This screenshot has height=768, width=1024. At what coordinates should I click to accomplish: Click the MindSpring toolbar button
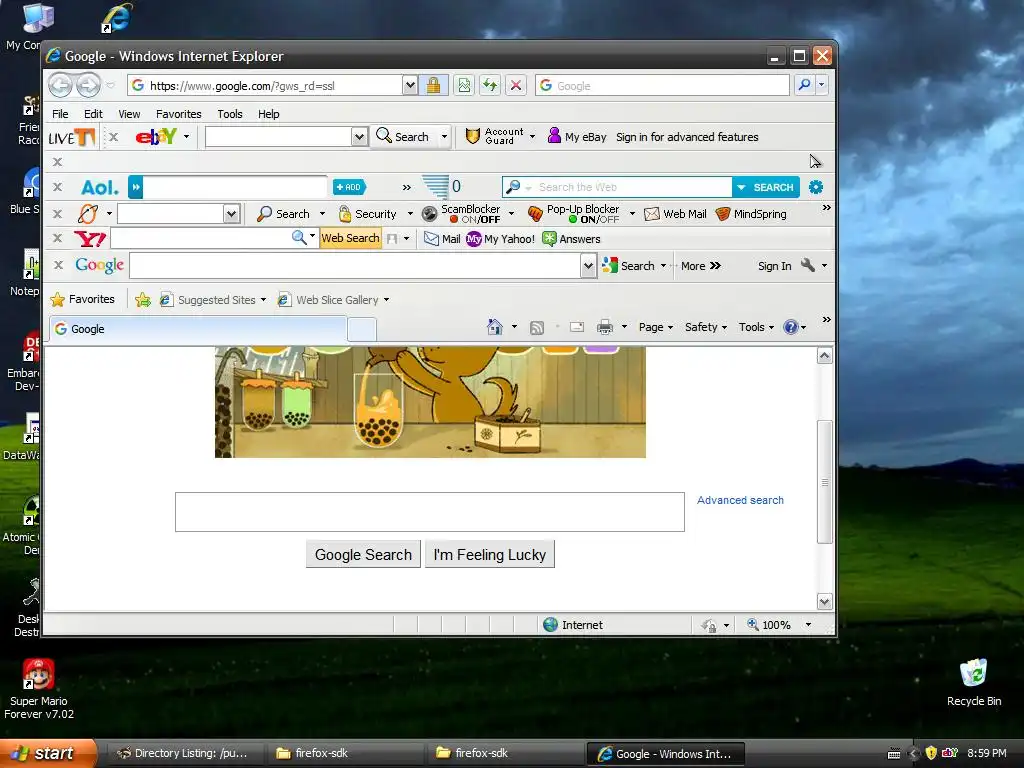point(751,214)
